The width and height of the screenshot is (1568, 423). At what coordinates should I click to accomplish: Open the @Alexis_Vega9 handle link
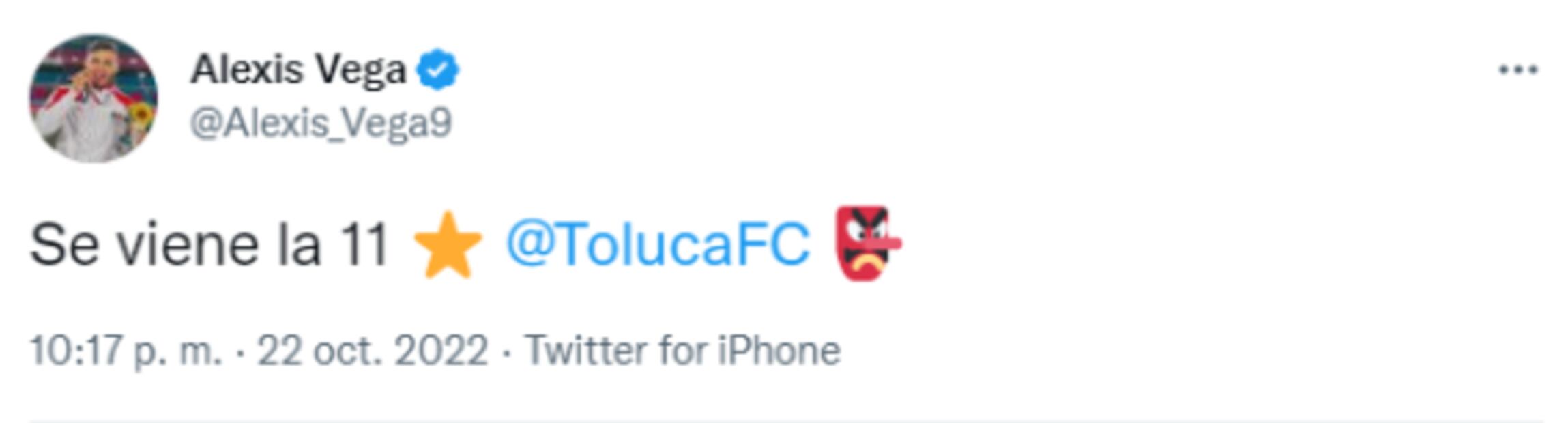click(x=321, y=123)
